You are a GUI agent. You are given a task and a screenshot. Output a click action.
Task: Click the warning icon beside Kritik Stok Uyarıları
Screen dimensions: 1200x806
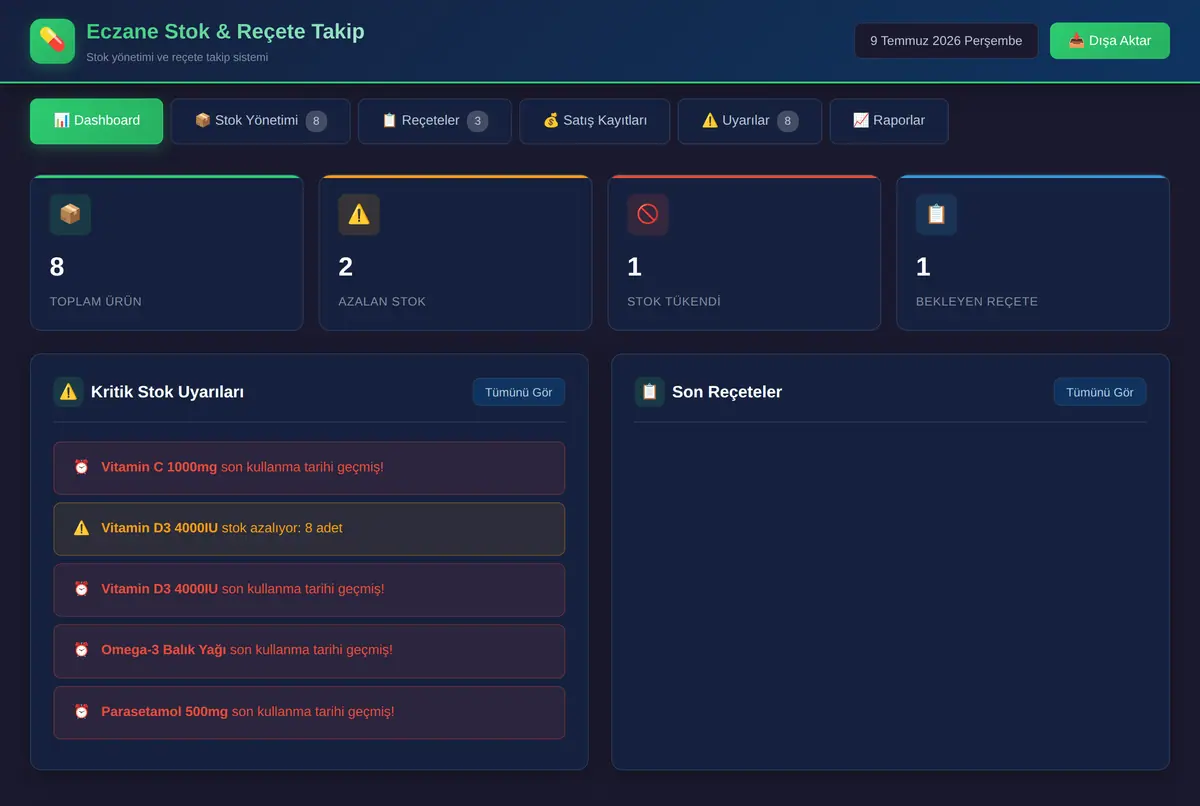coord(68,392)
